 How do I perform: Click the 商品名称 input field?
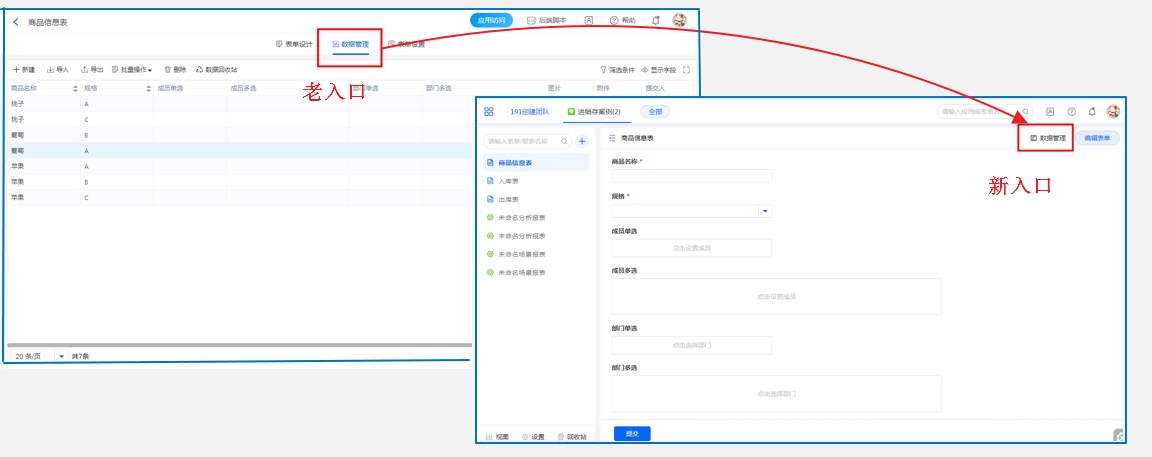(691, 176)
